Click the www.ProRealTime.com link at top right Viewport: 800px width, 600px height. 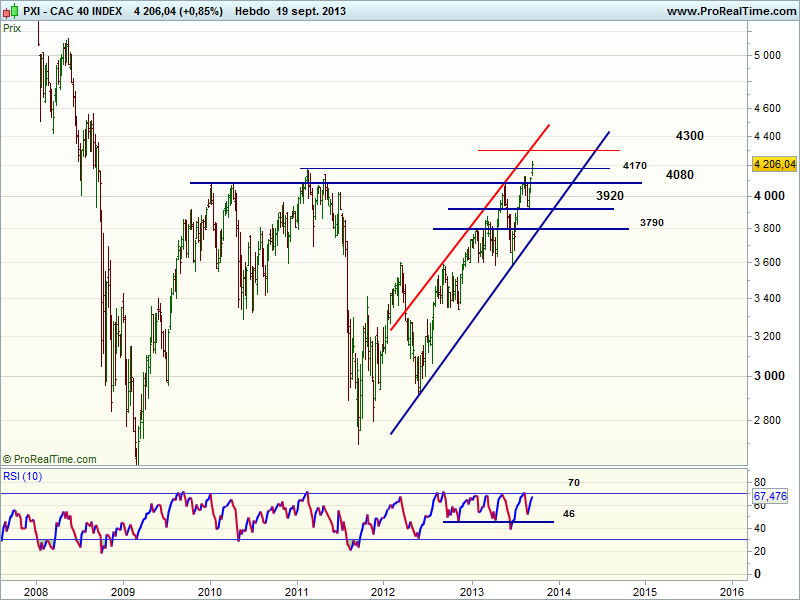point(730,11)
